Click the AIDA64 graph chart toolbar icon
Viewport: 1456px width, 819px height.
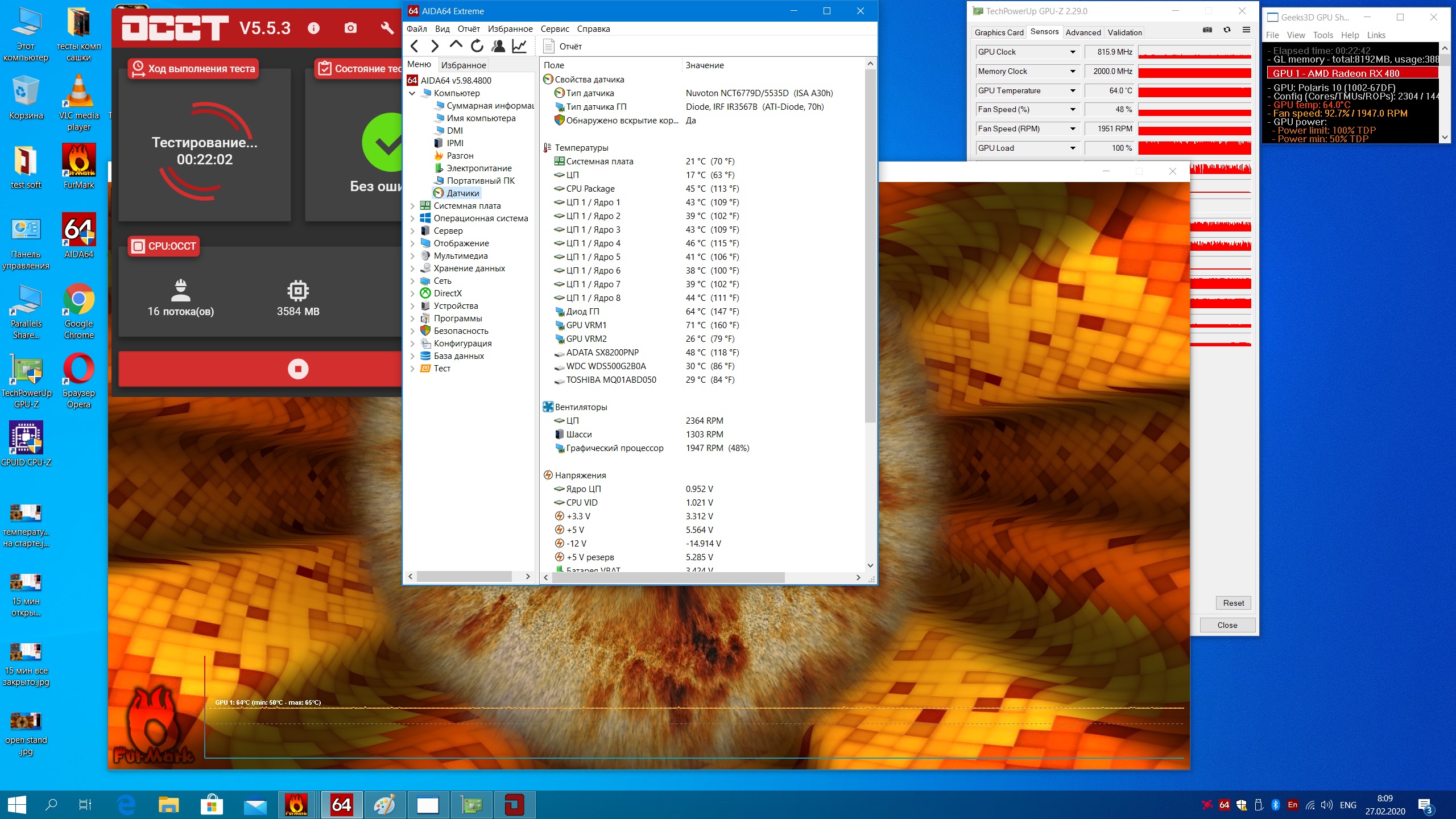click(x=519, y=46)
